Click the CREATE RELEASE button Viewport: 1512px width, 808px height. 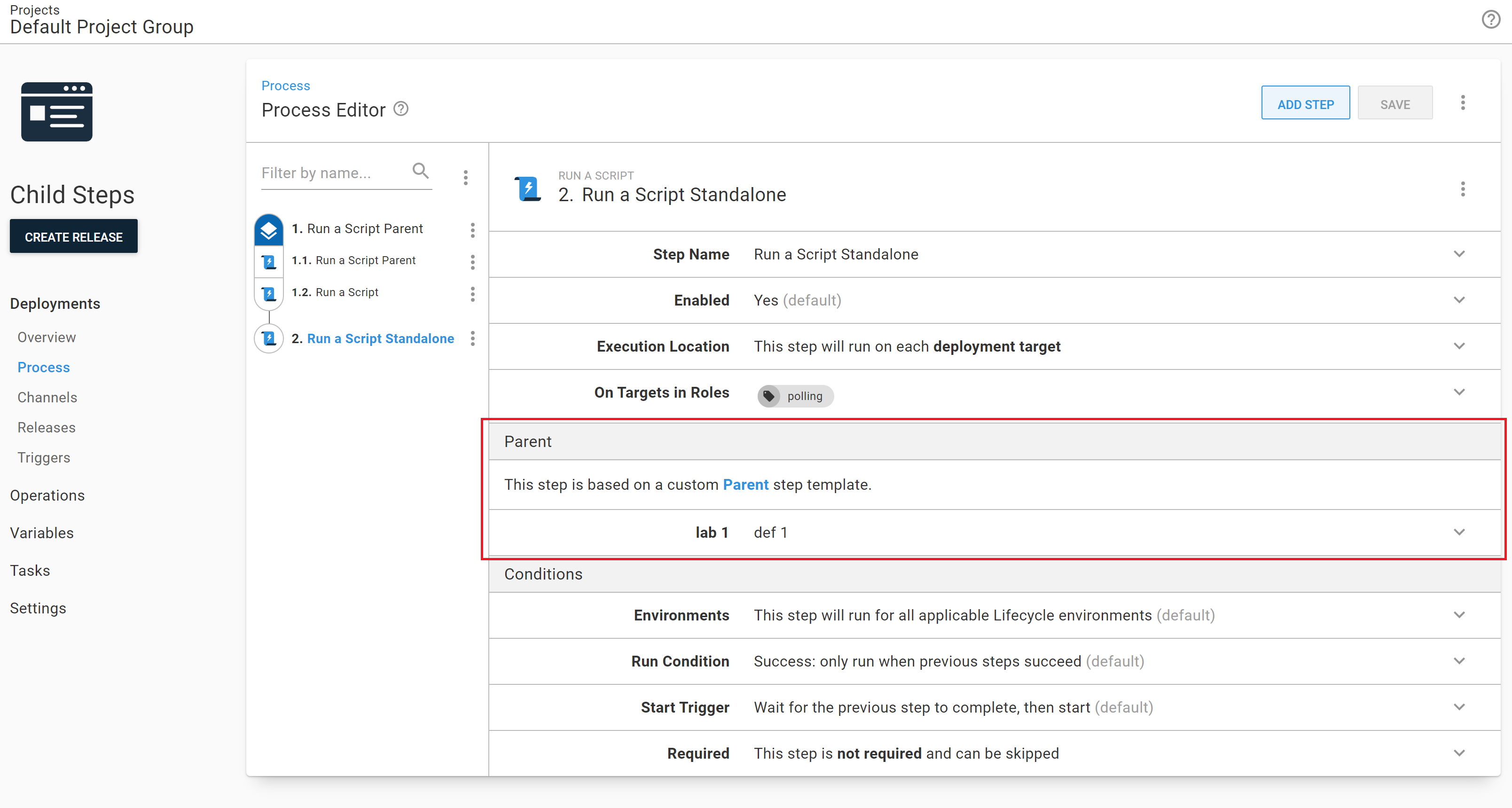[73, 236]
